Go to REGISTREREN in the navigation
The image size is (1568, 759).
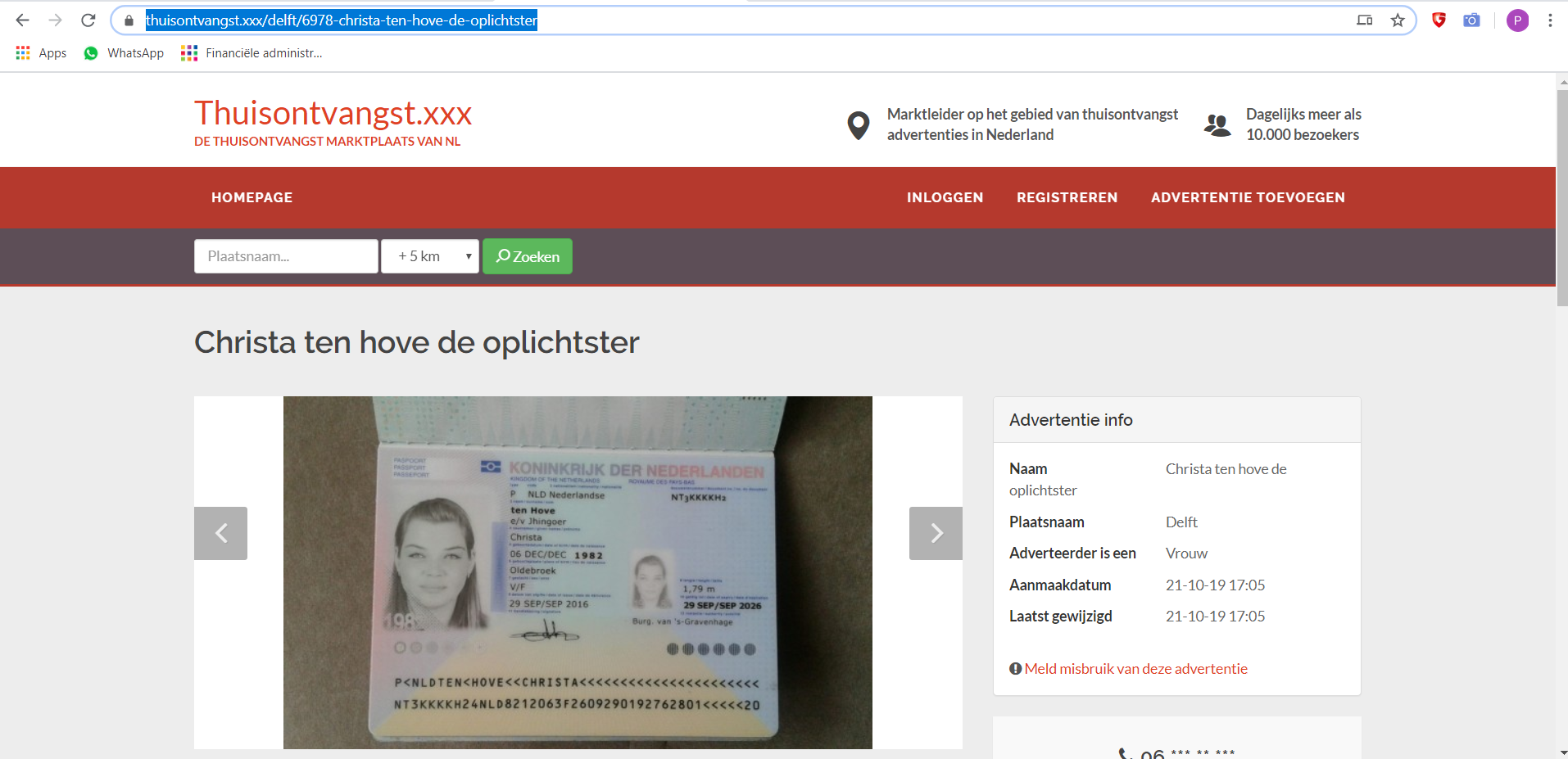[x=1067, y=197]
